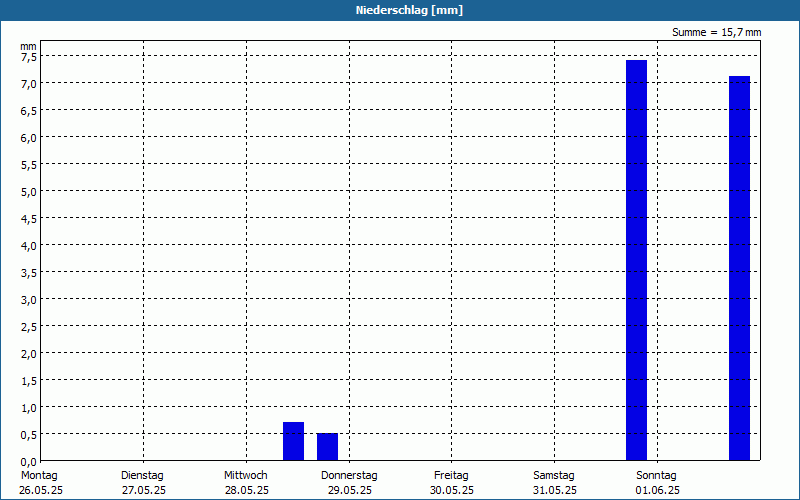Click the Mittwoch 28.05.25 axis label
Viewport: 800px width, 500px height.
click(x=246, y=483)
